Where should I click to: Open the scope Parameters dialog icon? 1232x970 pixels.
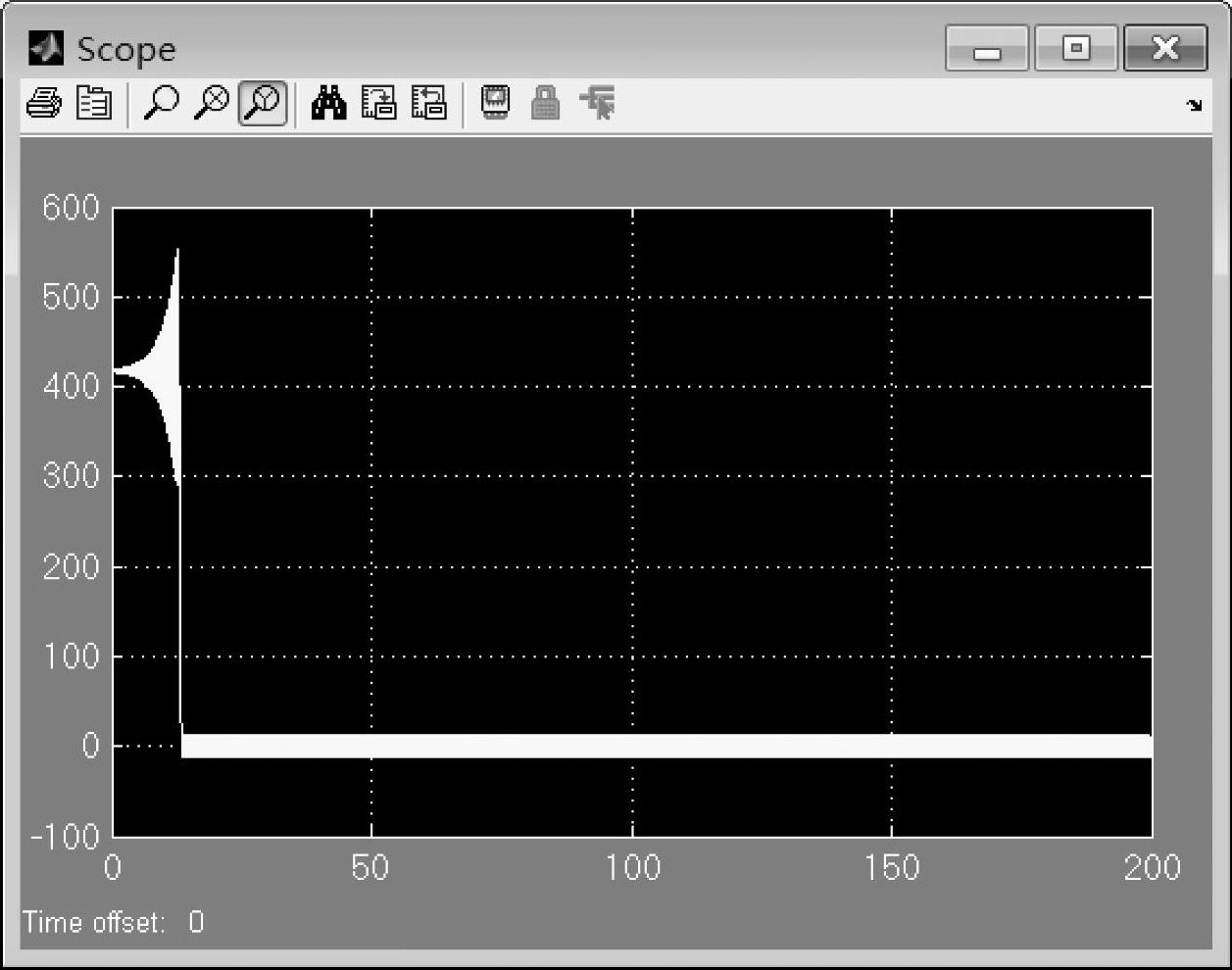pyautogui.click(x=94, y=103)
